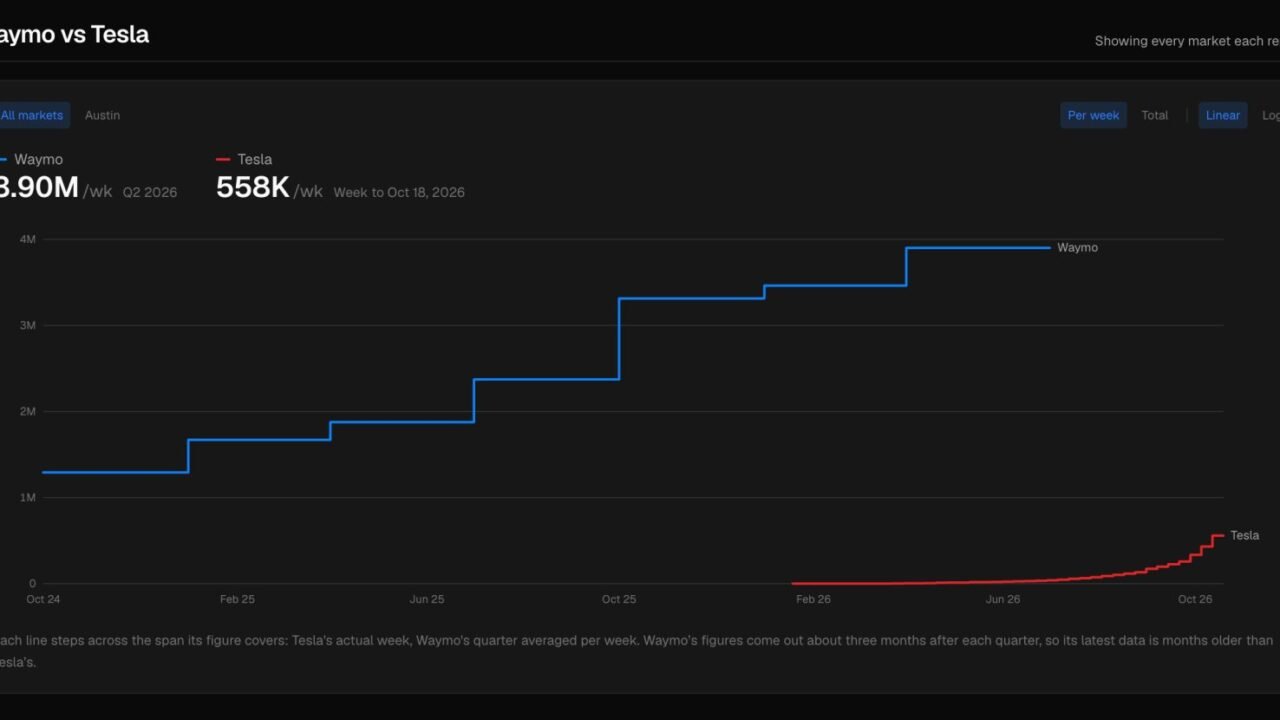Select the All markets filter
The height and width of the screenshot is (720, 1280).
click(x=34, y=115)
